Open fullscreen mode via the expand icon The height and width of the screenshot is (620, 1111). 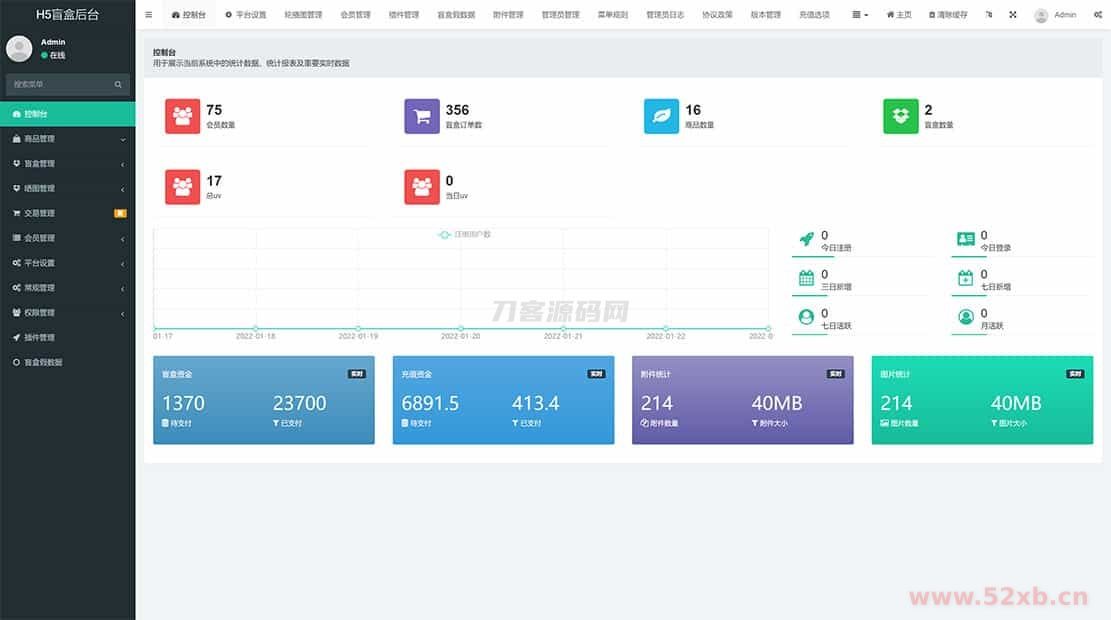coord(1012,15)
